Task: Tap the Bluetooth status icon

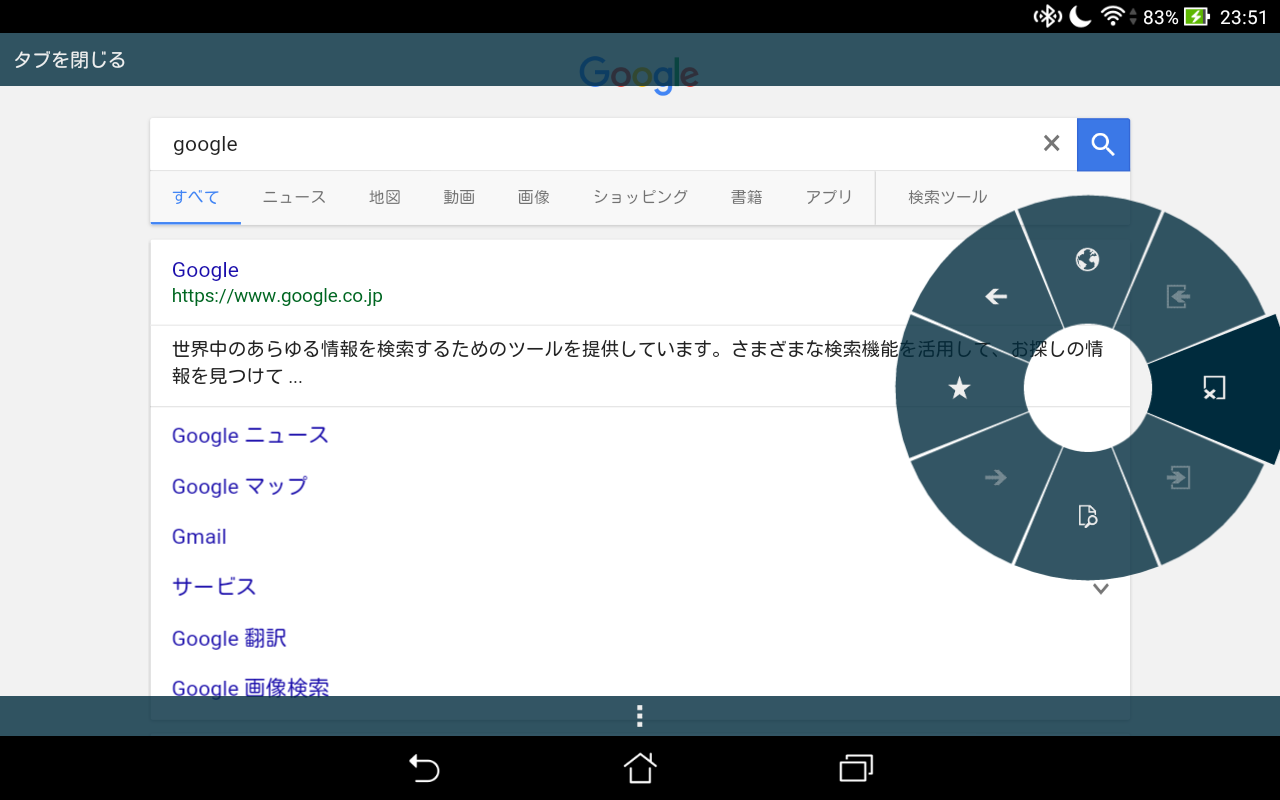Action: 1047,16
